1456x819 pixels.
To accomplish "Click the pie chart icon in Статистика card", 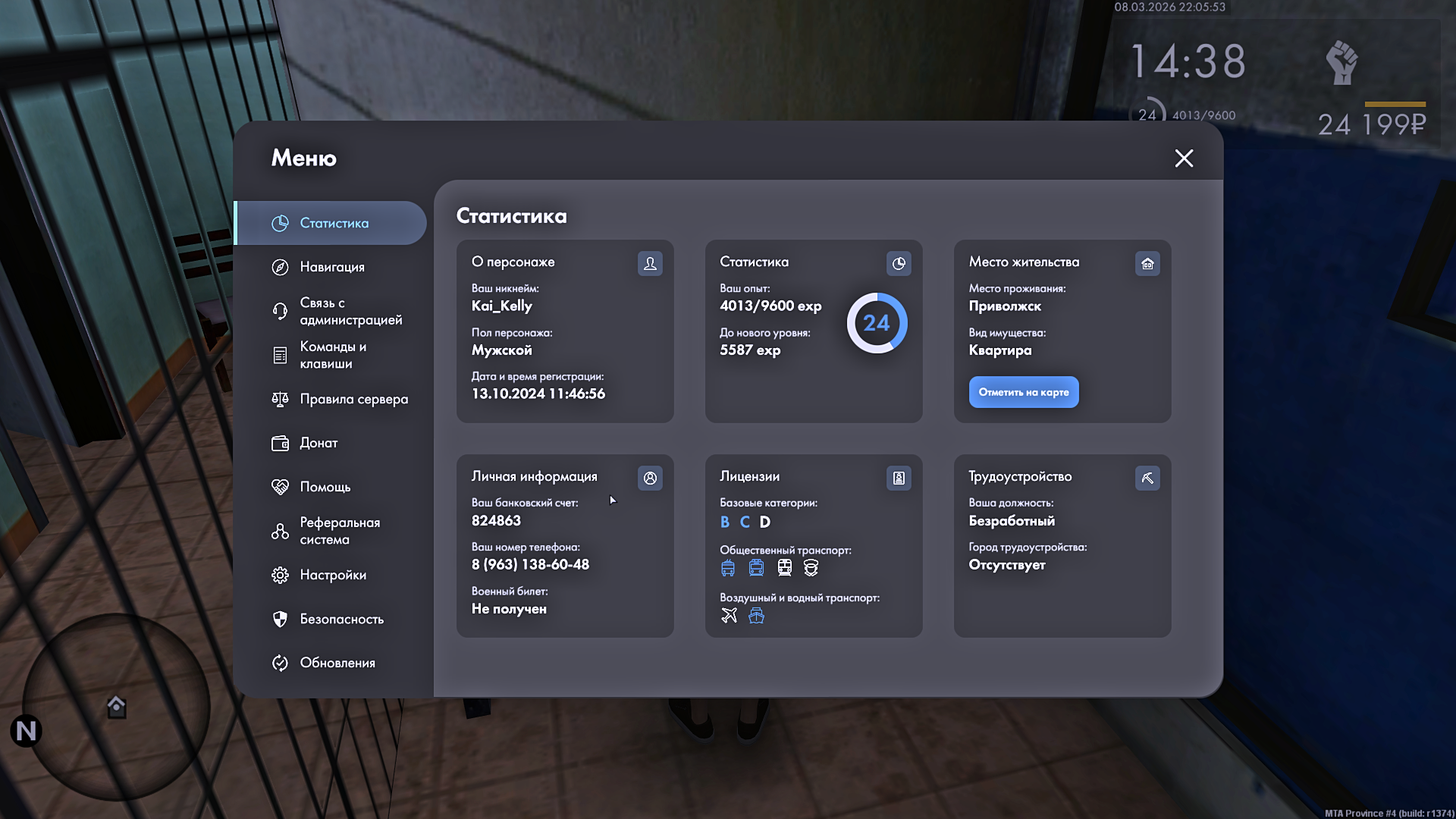I will (x=899, y=263).
